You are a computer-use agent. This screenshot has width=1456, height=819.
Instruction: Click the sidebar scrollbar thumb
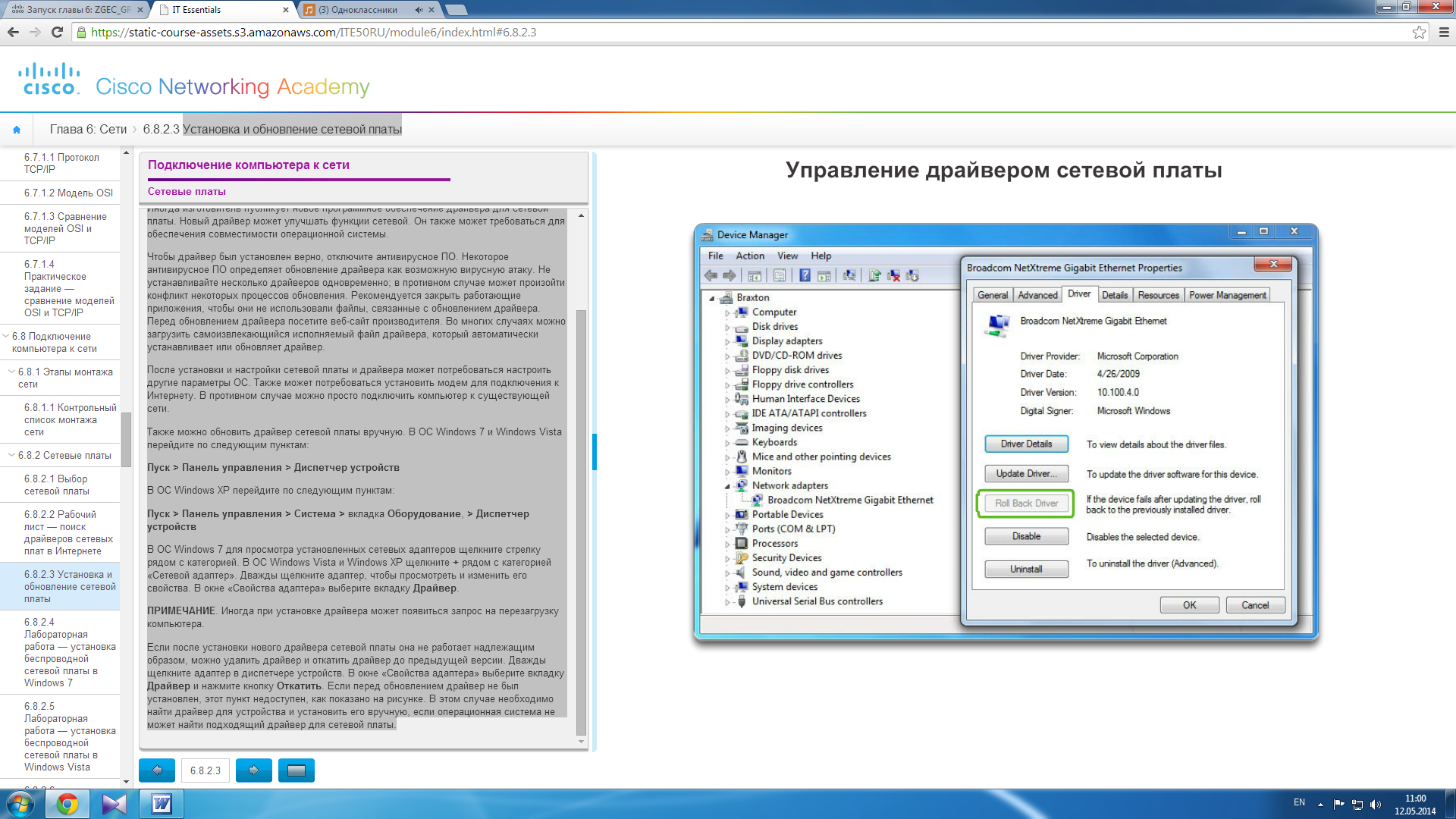coord(126,440)
